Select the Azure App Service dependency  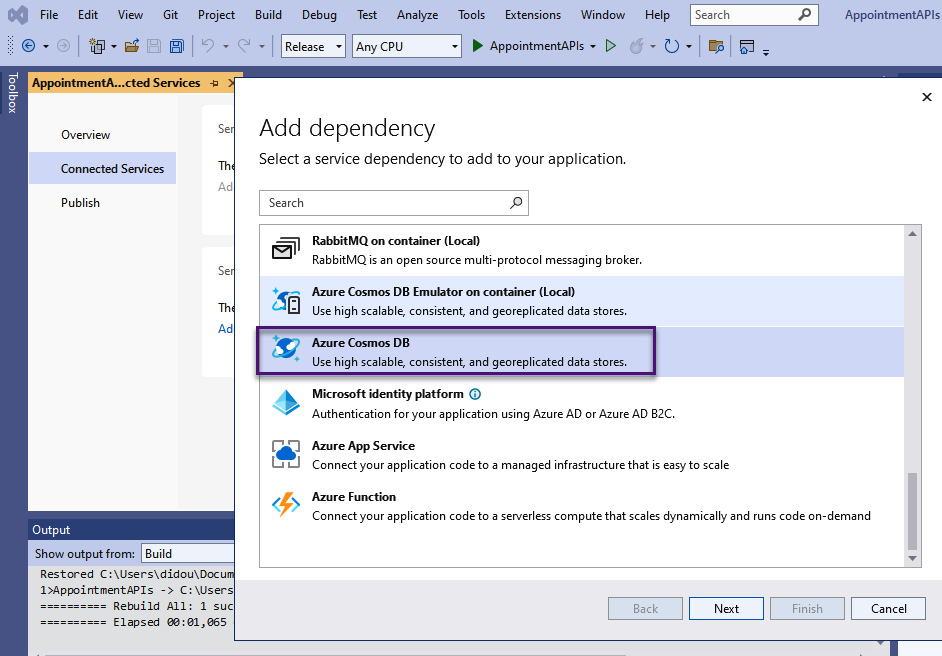(x=582, y=455)
